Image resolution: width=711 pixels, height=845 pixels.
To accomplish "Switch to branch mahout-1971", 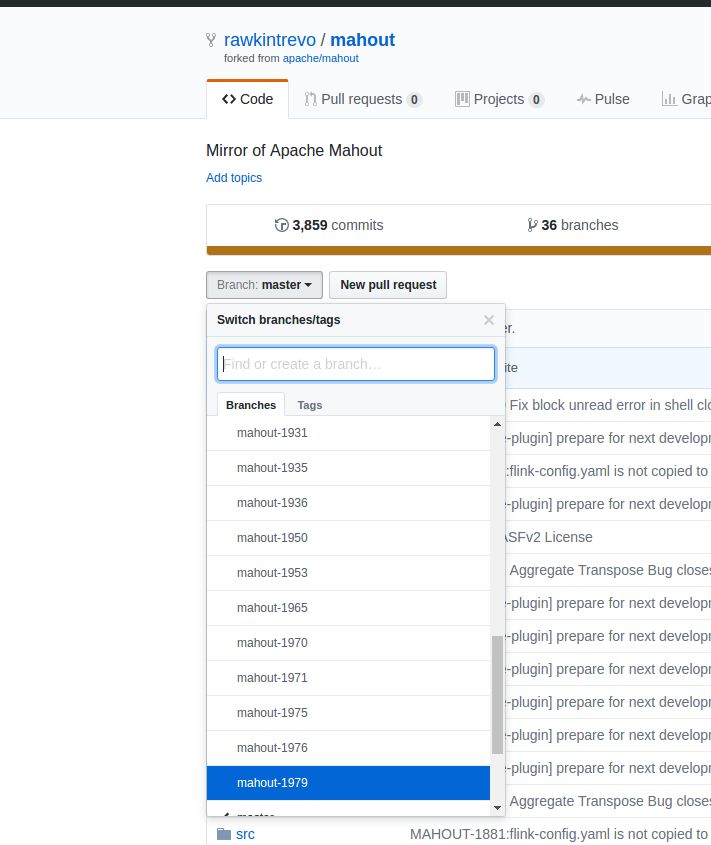I will [x=349, y=678].
